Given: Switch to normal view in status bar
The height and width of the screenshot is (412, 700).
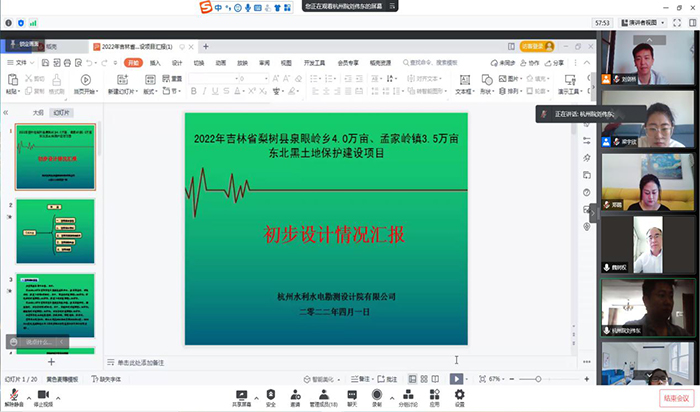Looking at the screenshot, I should click(412, 379).
